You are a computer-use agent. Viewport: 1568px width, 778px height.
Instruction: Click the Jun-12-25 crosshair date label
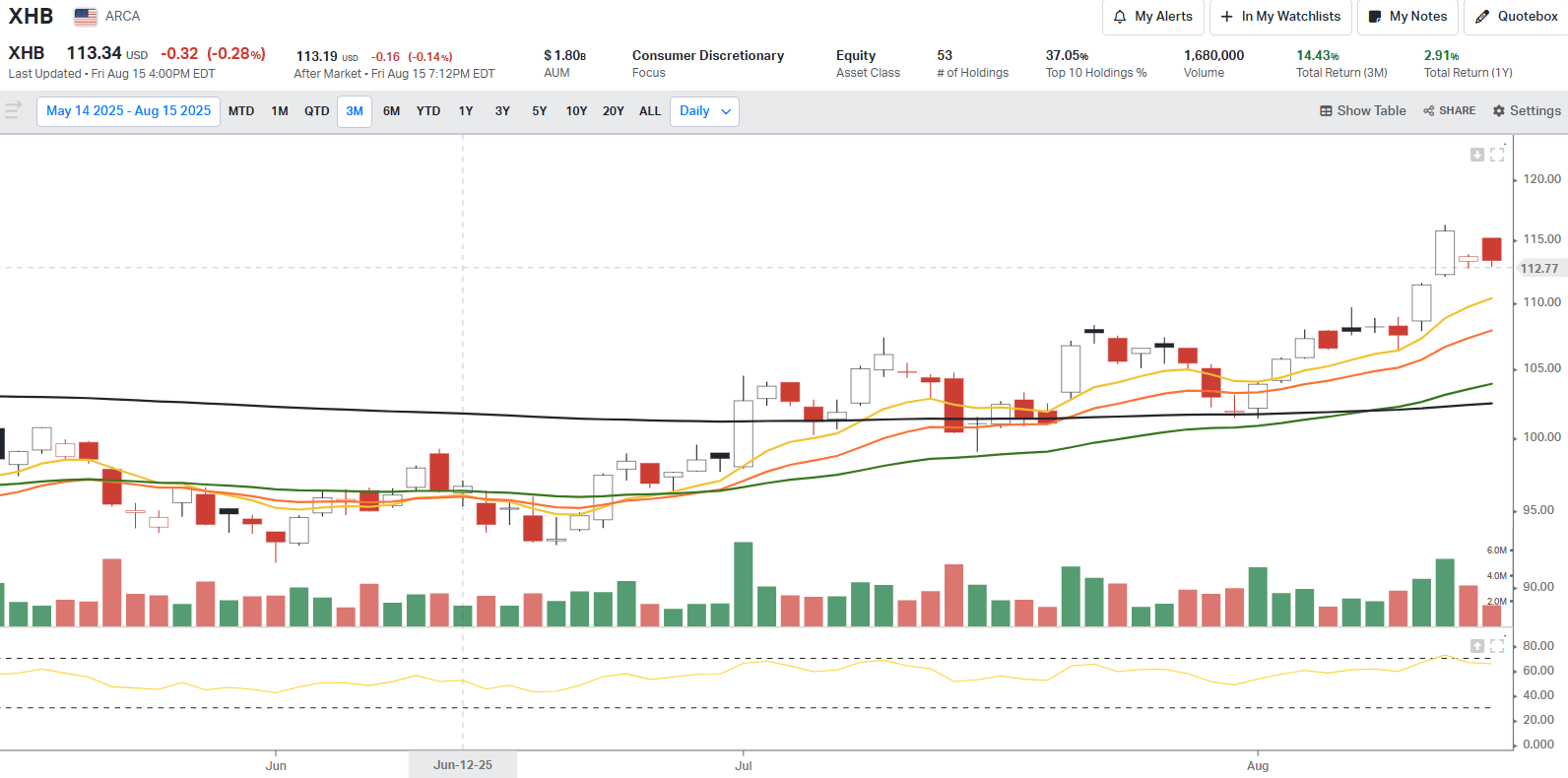click(463, 765)
